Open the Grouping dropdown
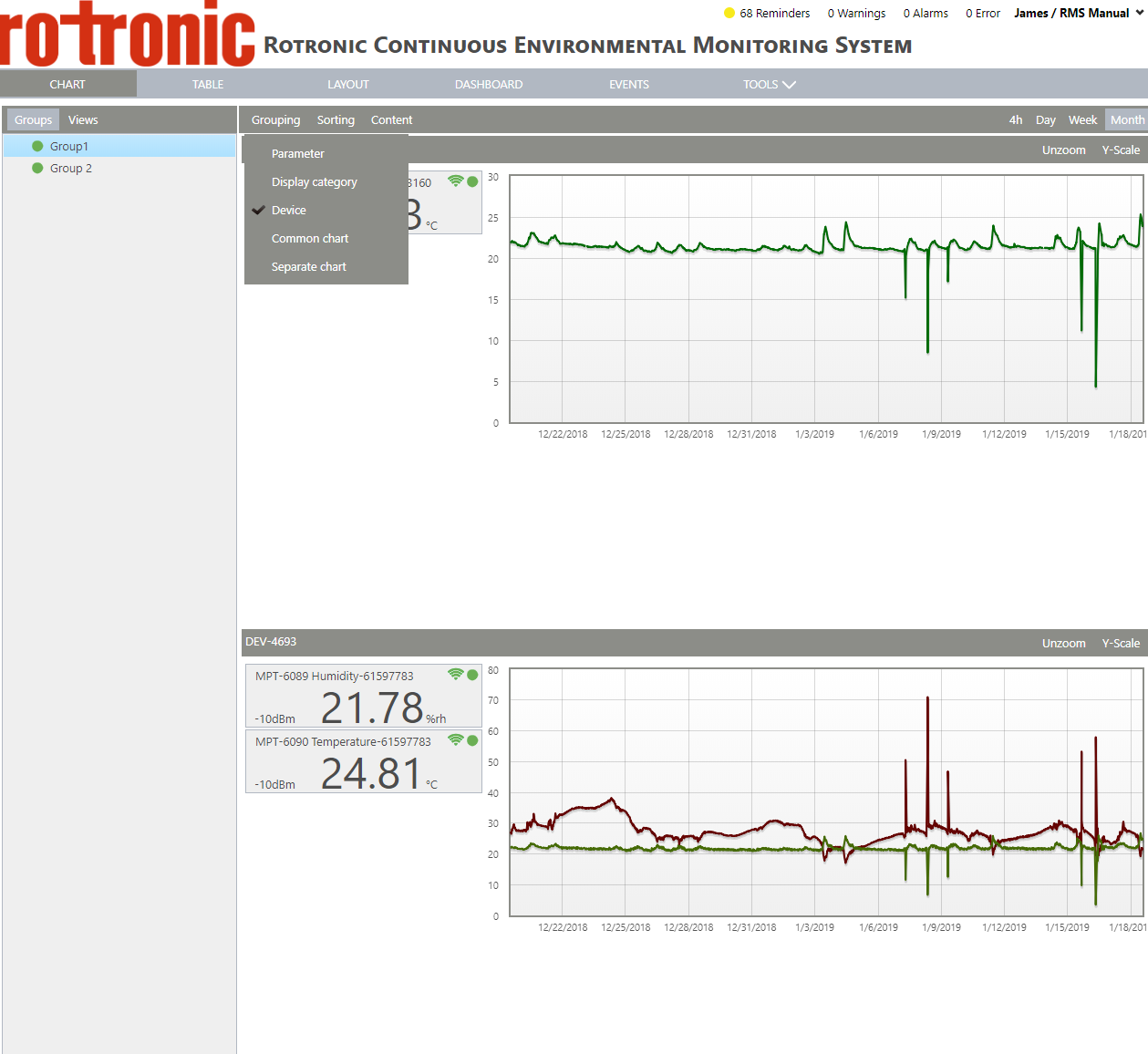Screen dimensions: 1148x1054 coord(275,119)
